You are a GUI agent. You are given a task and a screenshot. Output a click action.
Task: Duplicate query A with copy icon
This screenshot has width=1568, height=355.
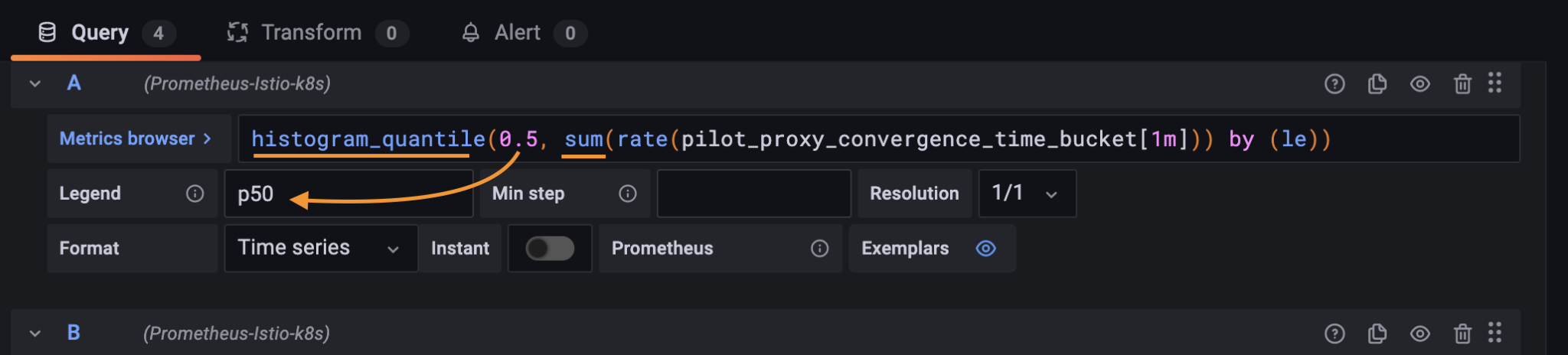(x=1377, y=84)
